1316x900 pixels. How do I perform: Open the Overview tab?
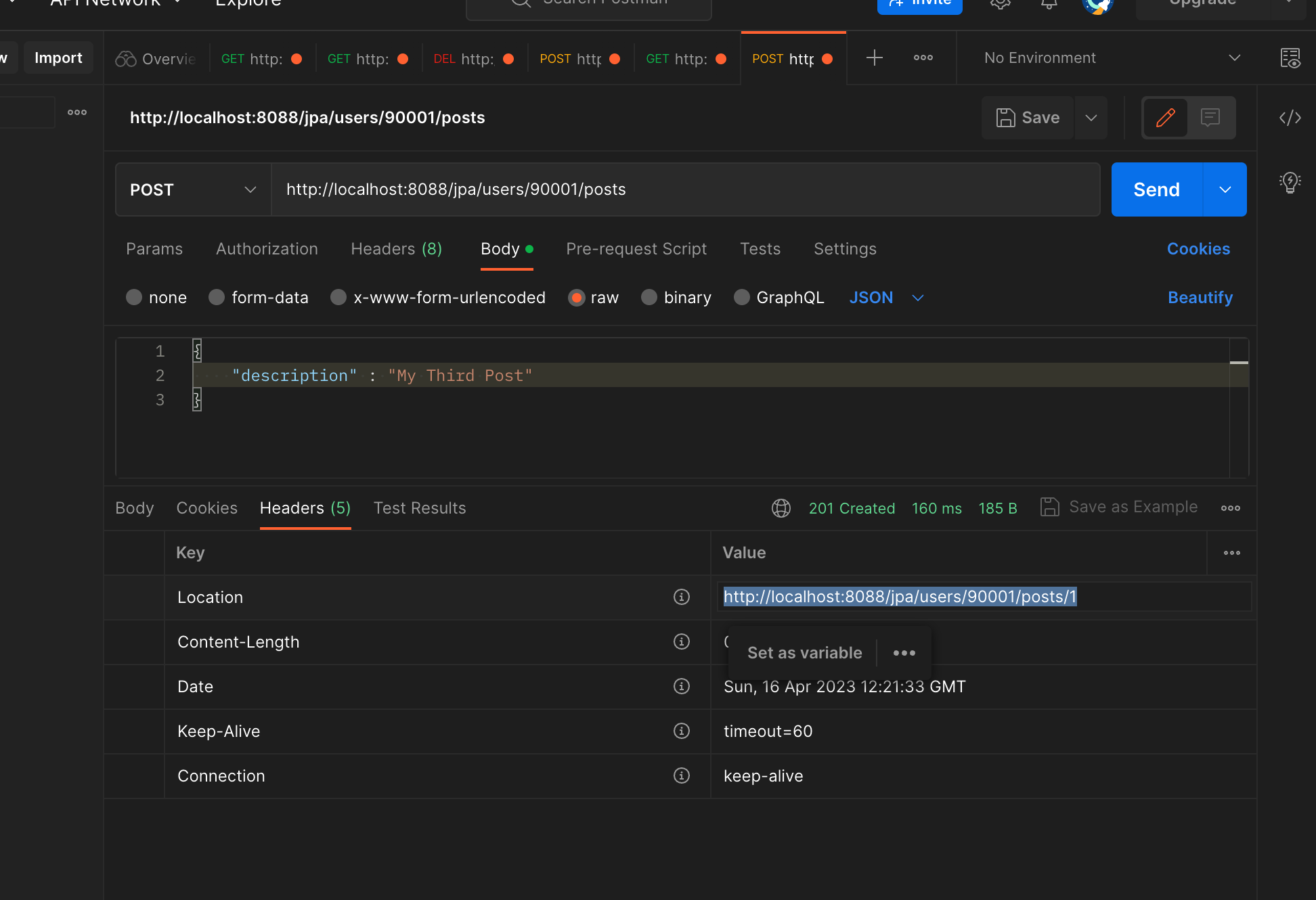pyautogui.click(x=156, y=59)
